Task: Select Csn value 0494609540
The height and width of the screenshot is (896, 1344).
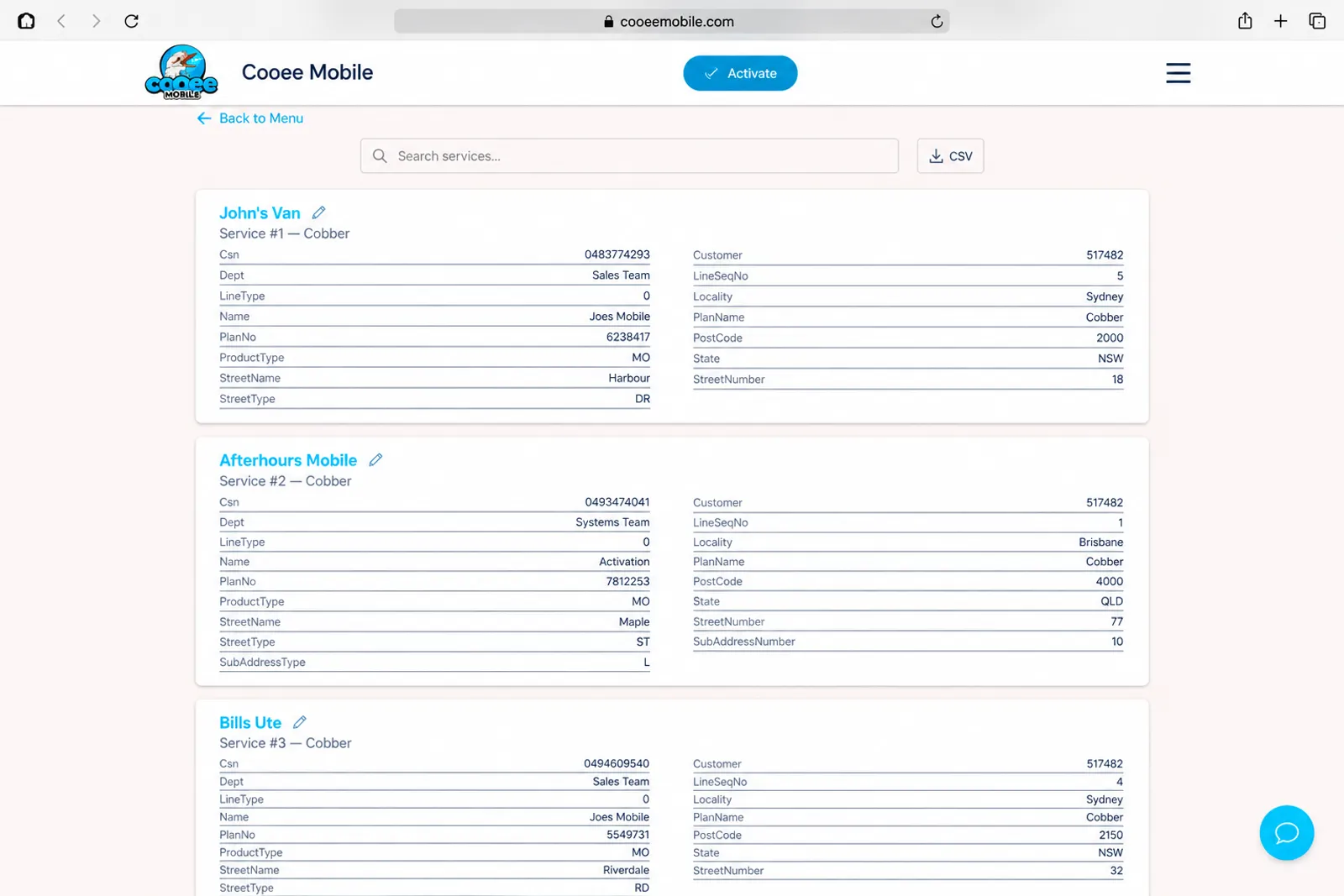Action: (617, 763)
